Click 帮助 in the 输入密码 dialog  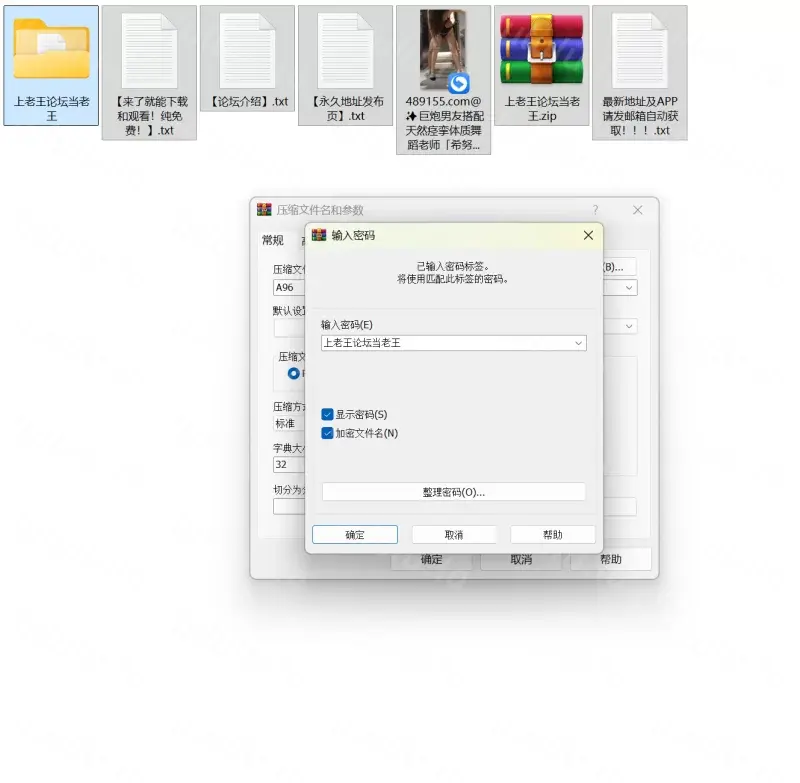tap(553, 535)
